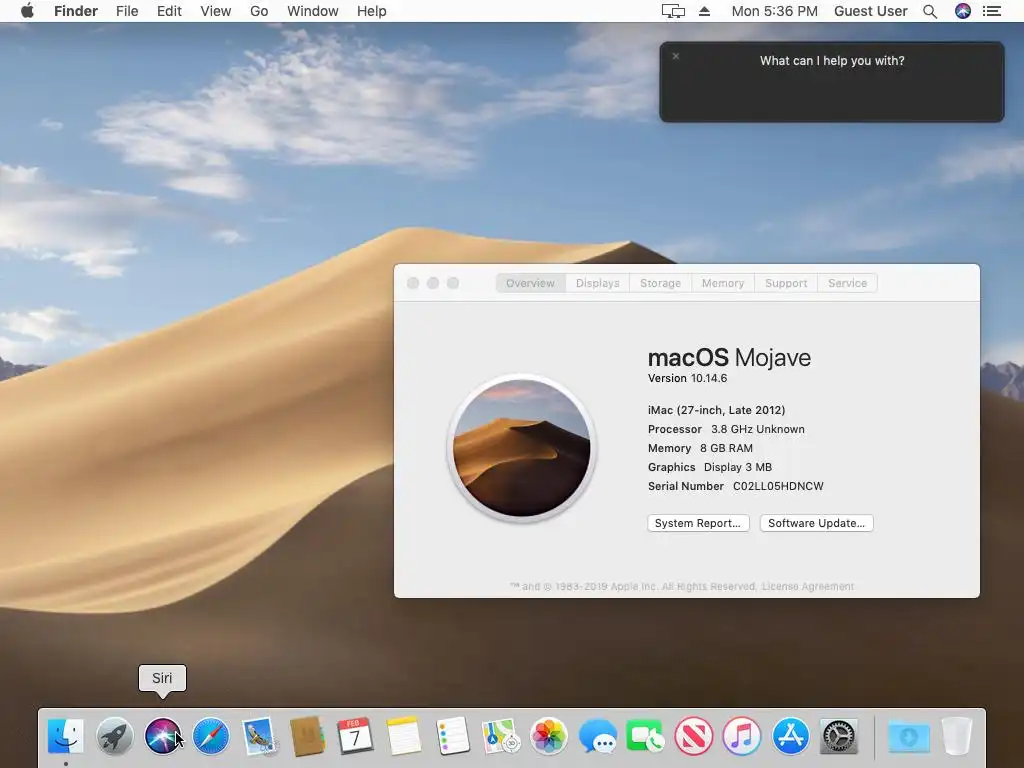
Task: Open Mail stamp icon in Dock
Action: [259, 736]
